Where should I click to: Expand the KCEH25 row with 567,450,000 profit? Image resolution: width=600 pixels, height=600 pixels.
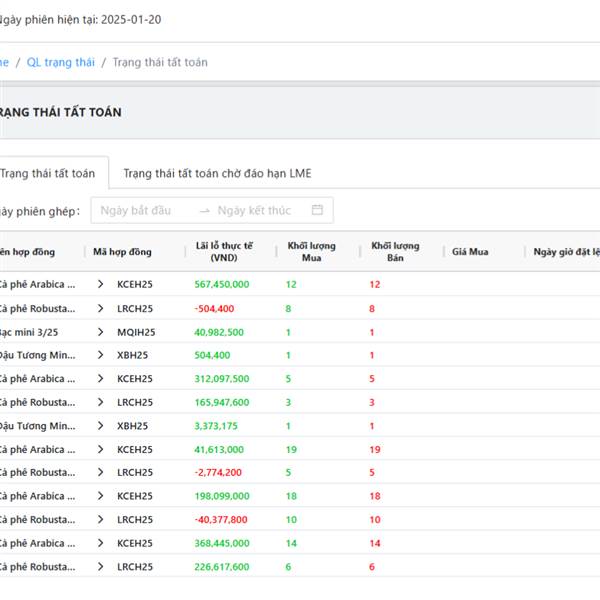click(100, 284)
